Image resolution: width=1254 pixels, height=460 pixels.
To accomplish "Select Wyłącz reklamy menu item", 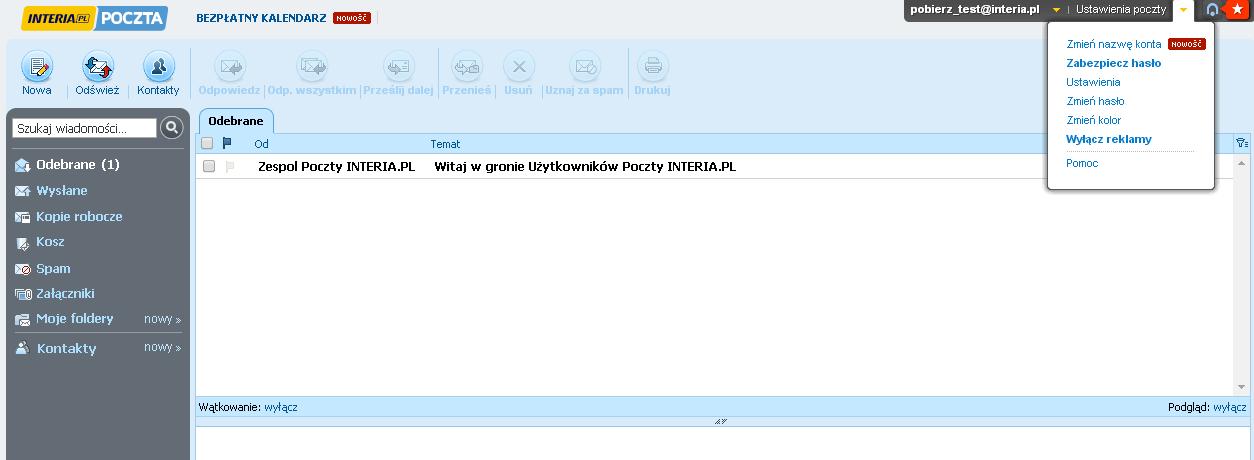I will pos(1109,139).
